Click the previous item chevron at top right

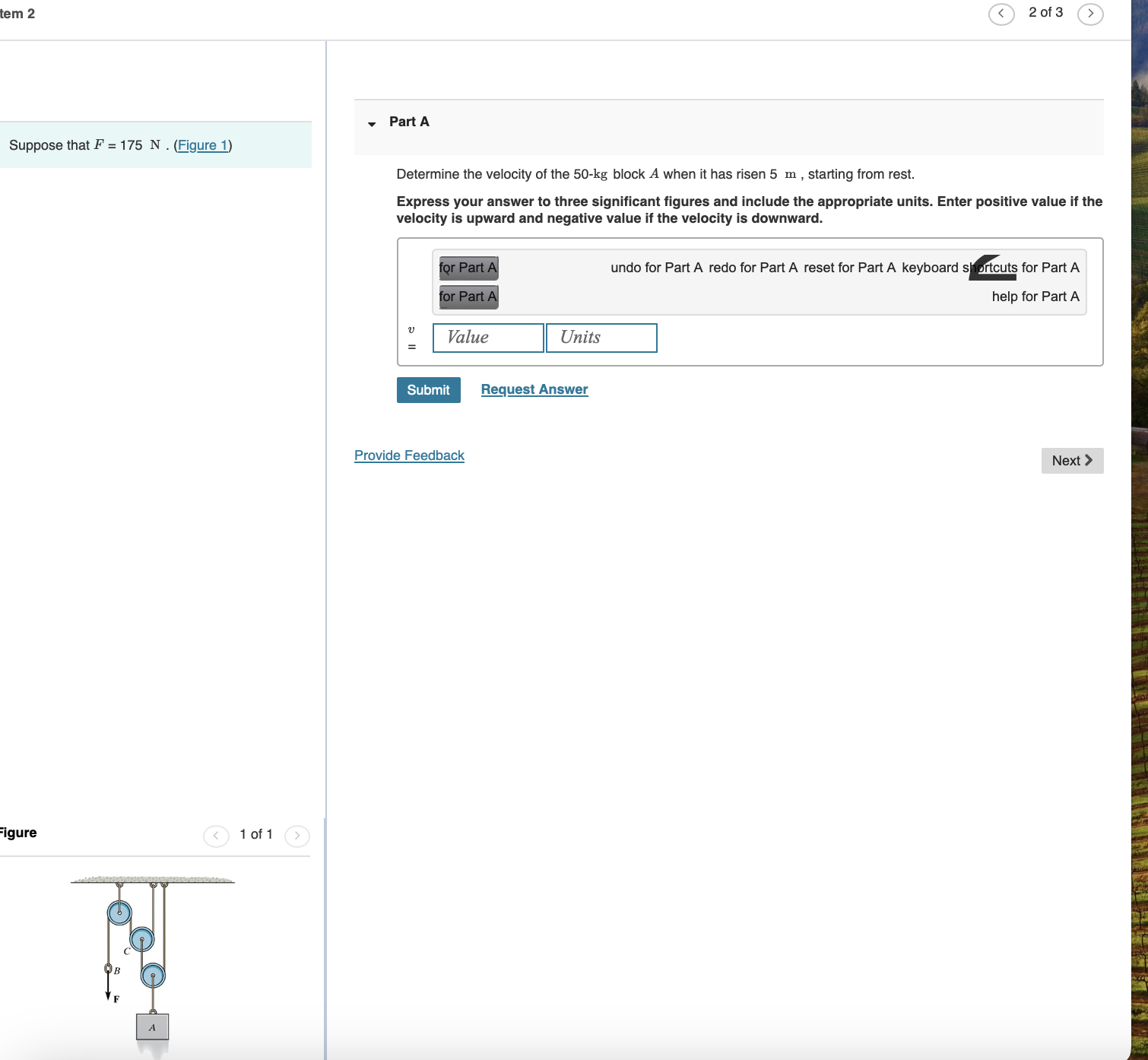pos(1001,14)
